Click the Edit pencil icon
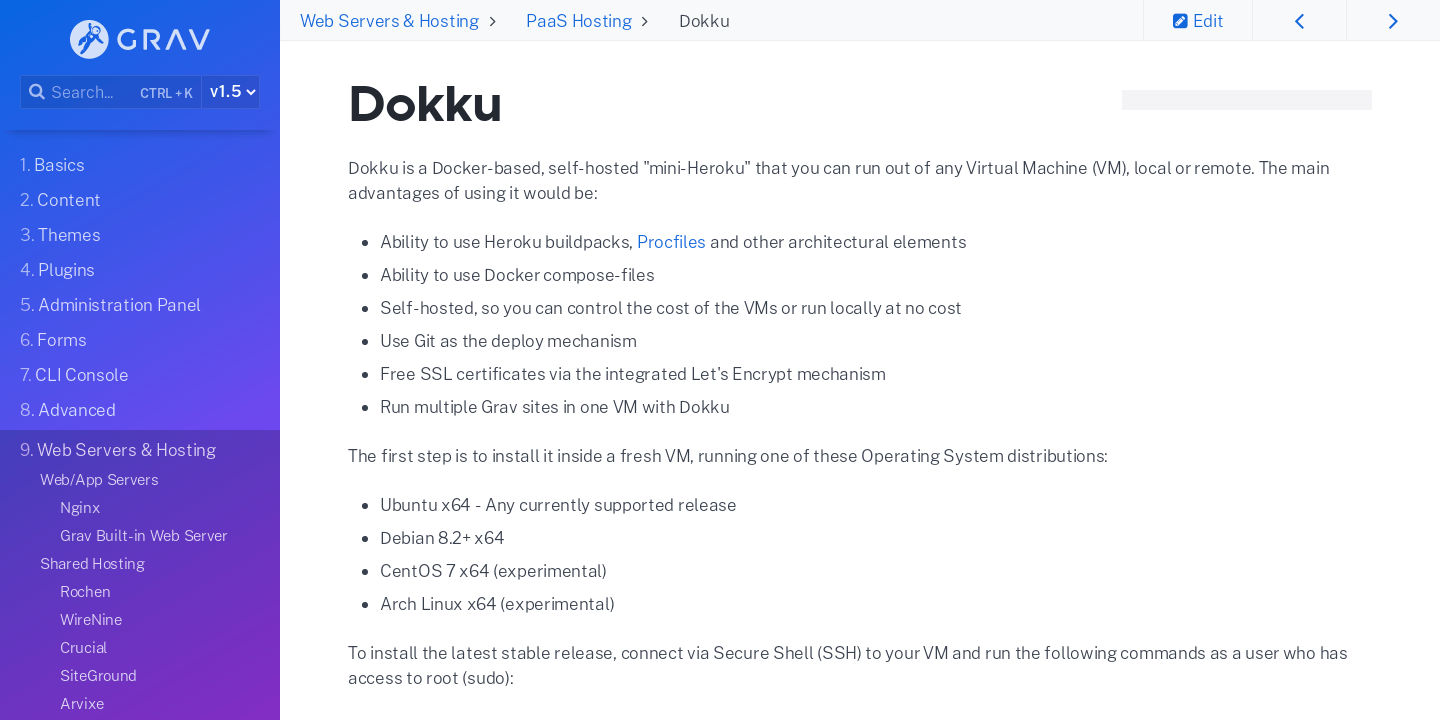Viewport: 1440px width, 720px height. point(1181,20)
